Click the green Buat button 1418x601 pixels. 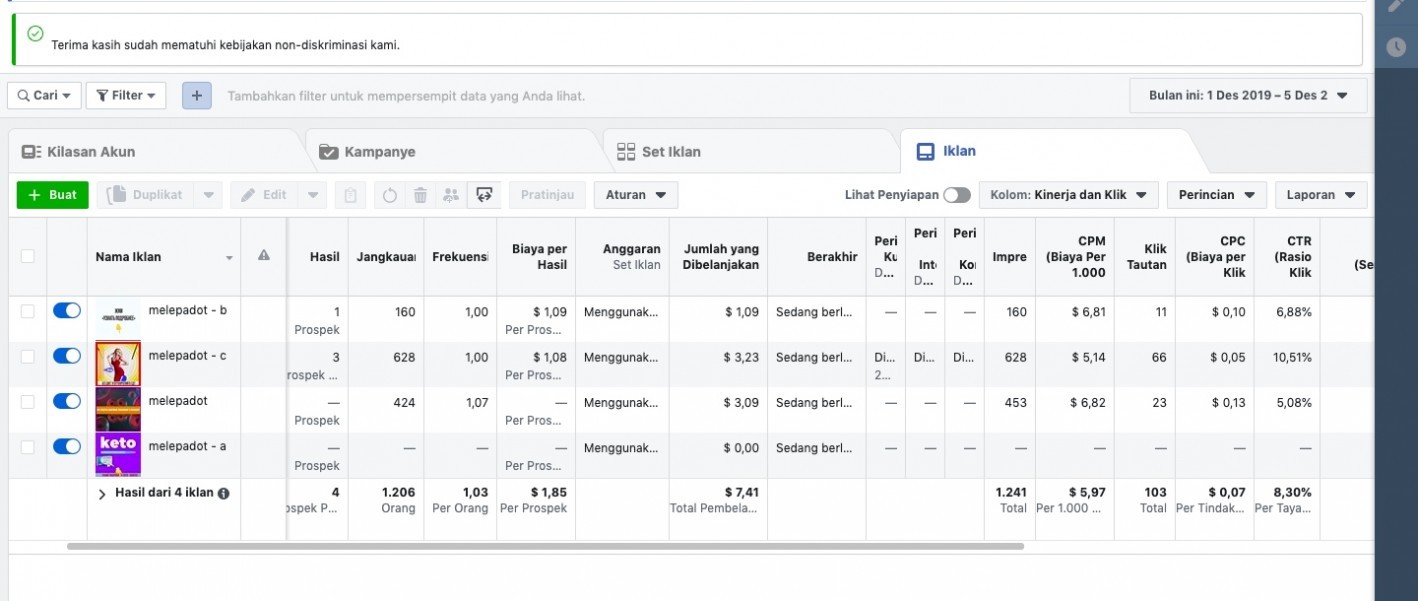pyautogui.click(x=53, y=195)
